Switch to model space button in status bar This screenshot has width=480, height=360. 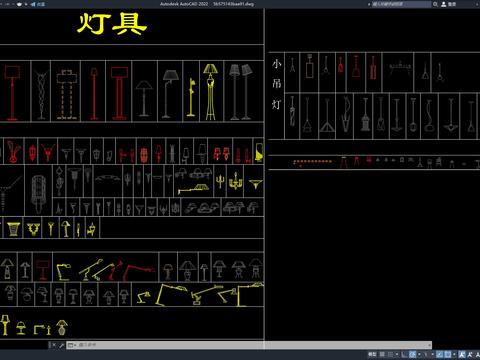pos(372,354)
